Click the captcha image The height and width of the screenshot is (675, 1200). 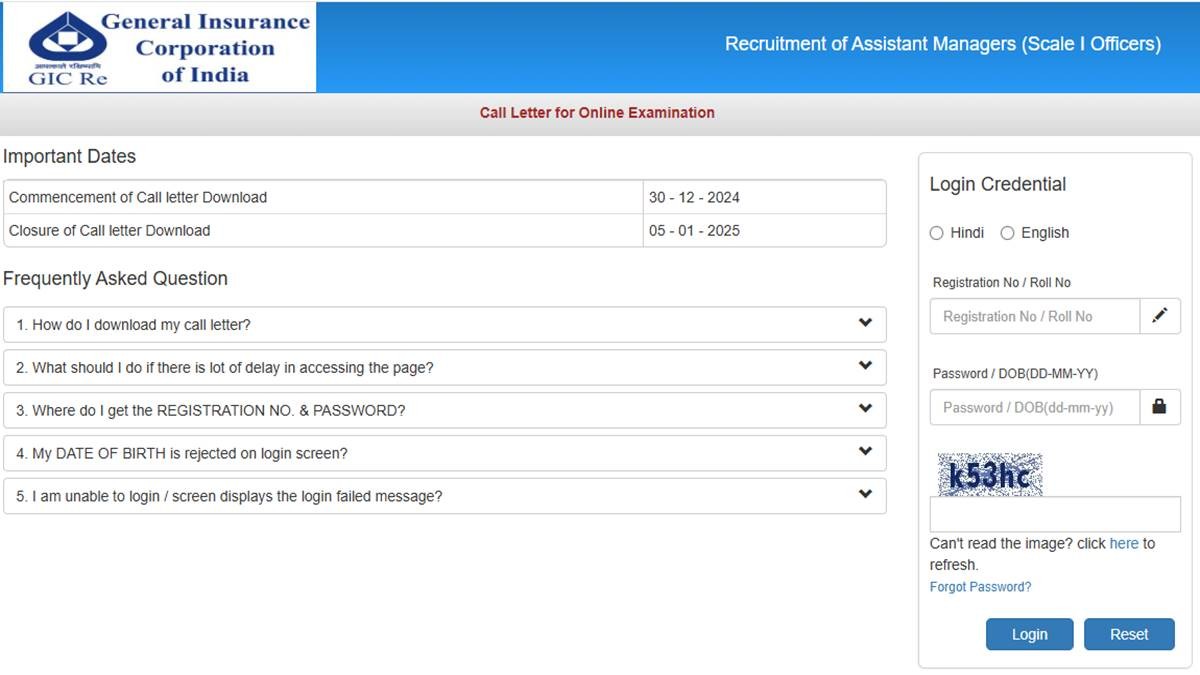[989, 475]
